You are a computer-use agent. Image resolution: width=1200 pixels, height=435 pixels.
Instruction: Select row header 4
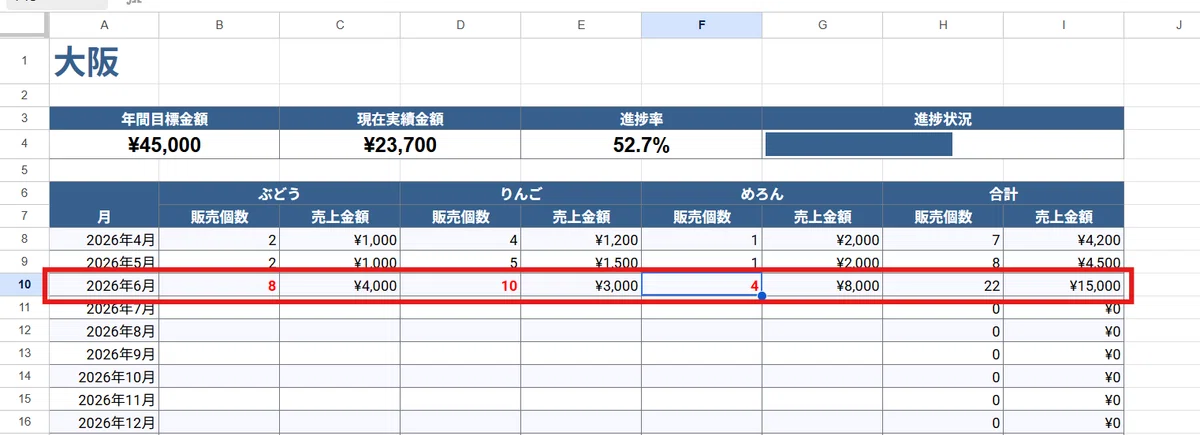point(24,144)
